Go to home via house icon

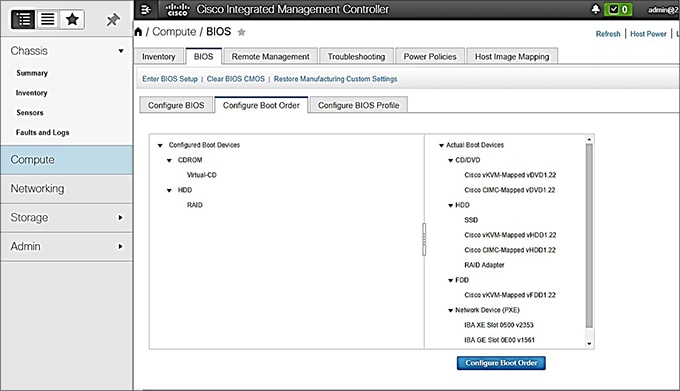click(x=138, y=32)
